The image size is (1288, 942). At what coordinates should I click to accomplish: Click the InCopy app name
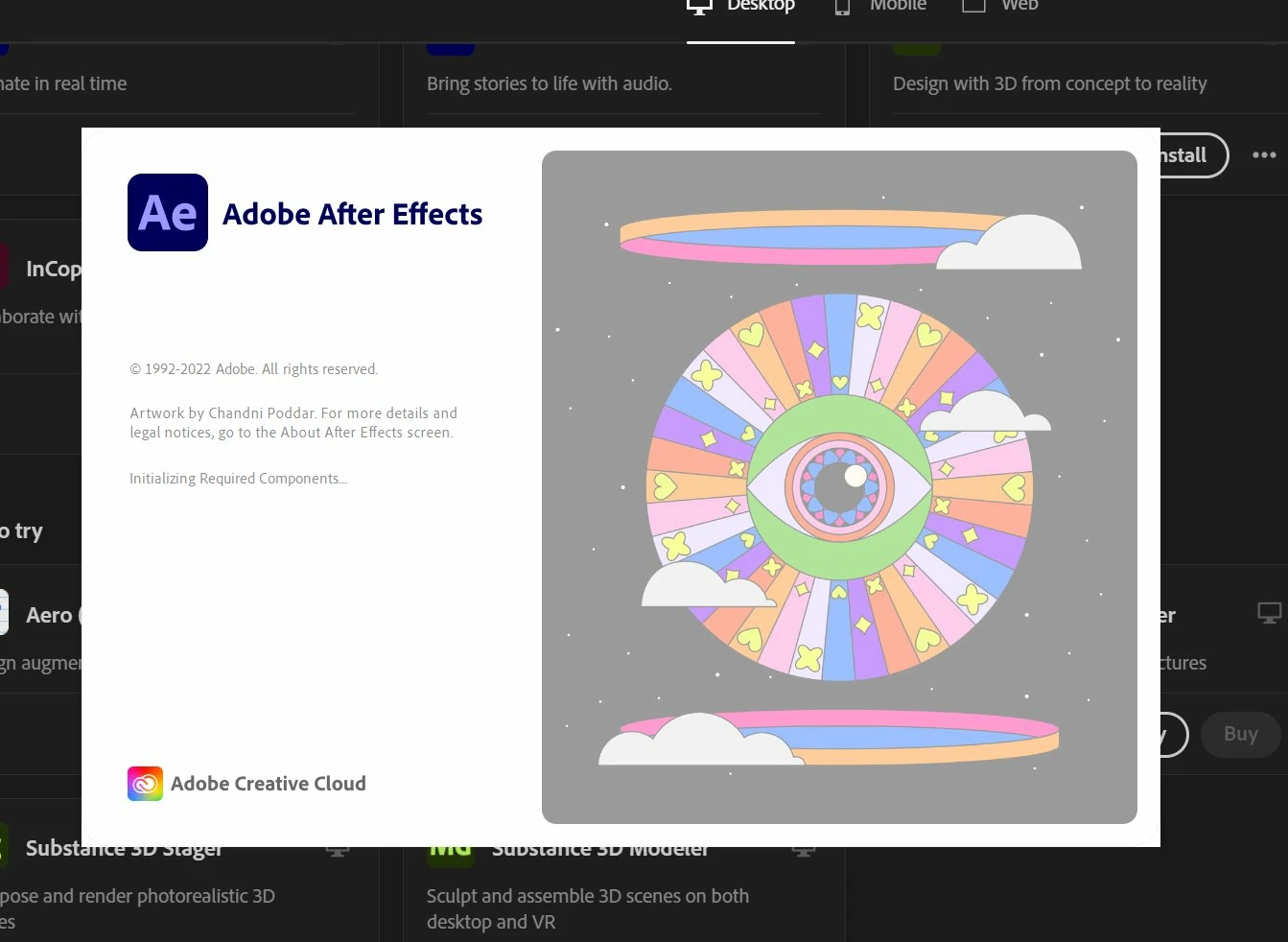pos(54,270)
